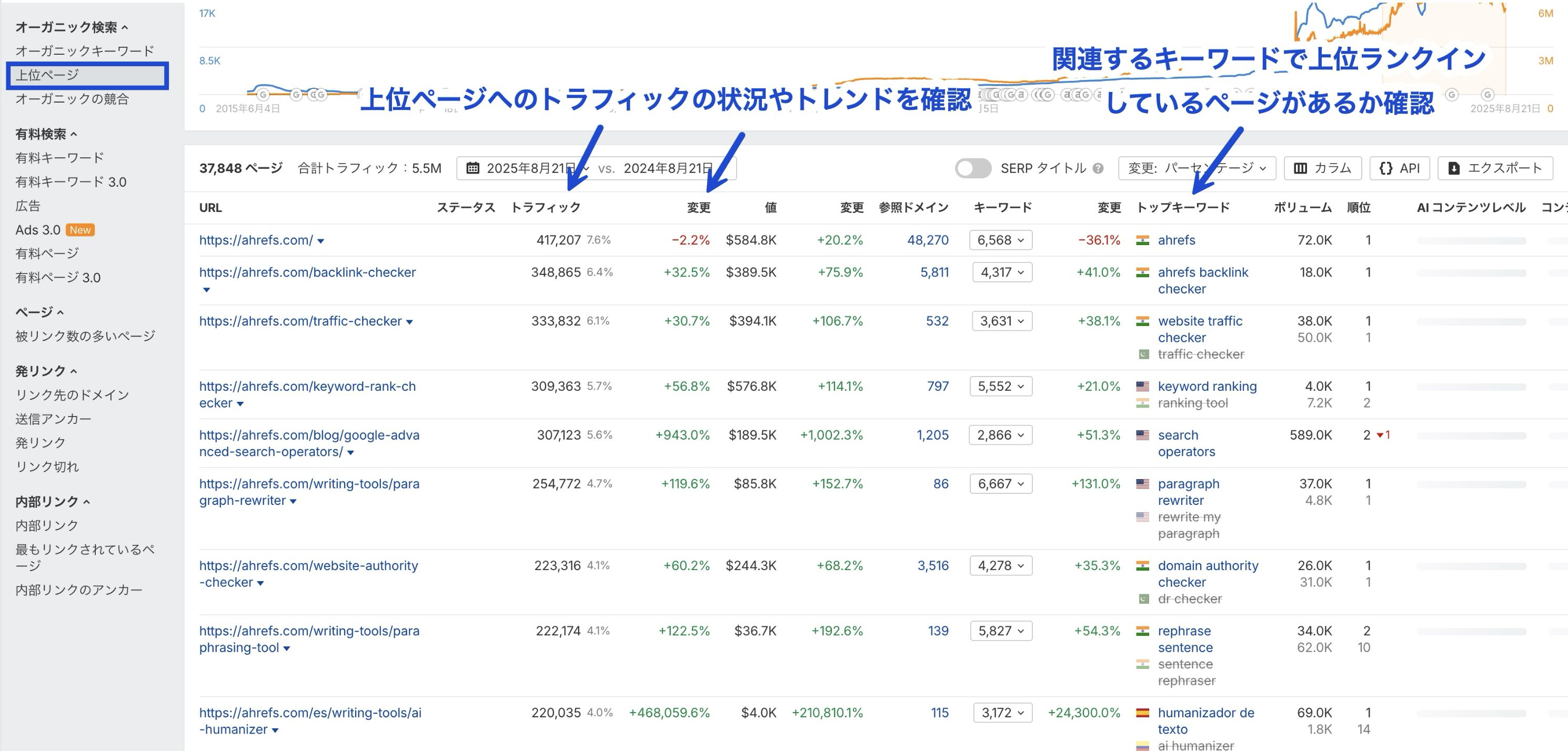1568x751 pixels.
Task: Click the India flag beside the 'ahrefs' keyword
Action: (x=1142, y=240)
